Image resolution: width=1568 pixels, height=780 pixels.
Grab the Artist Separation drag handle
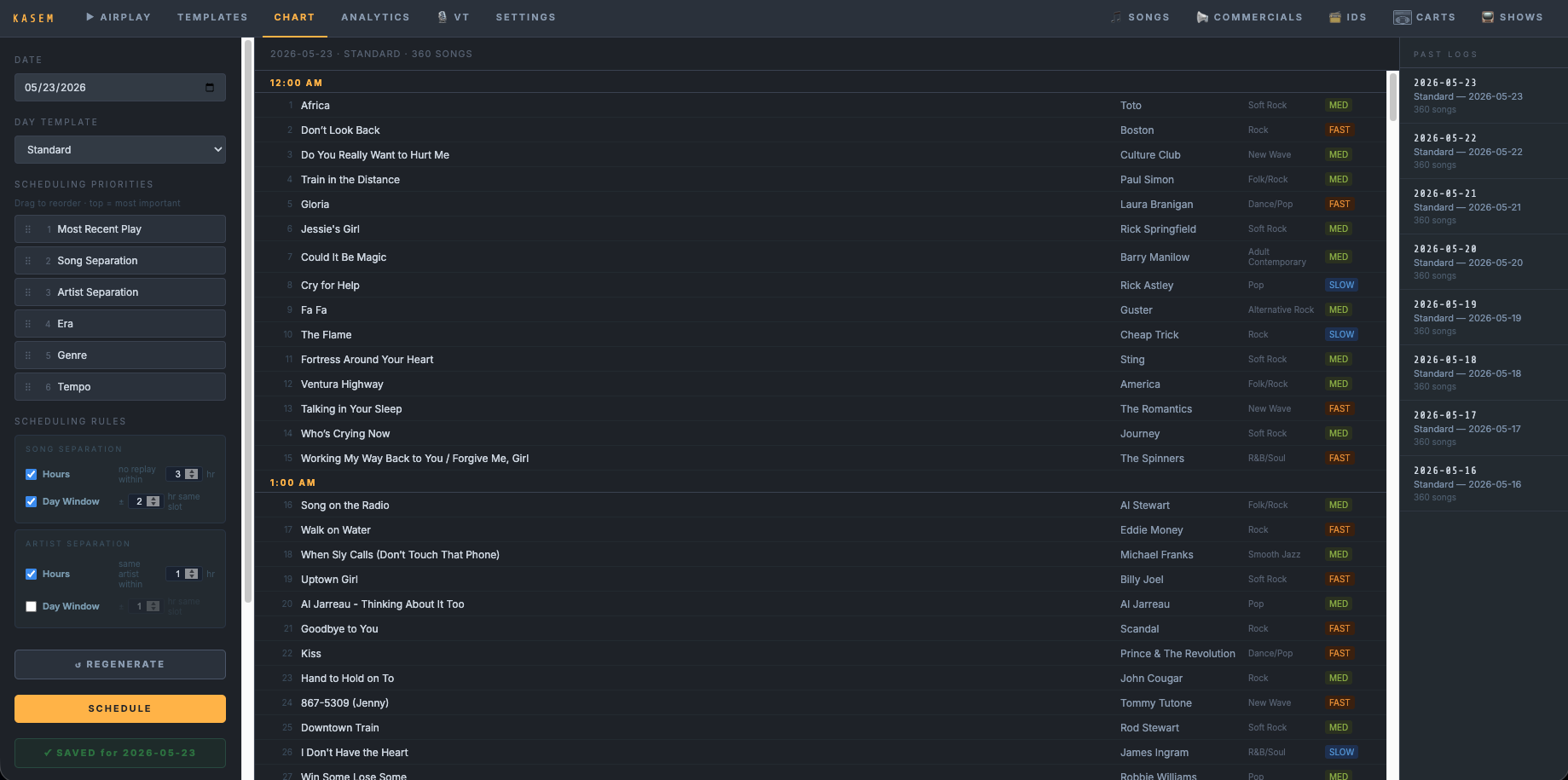[28, 292]
